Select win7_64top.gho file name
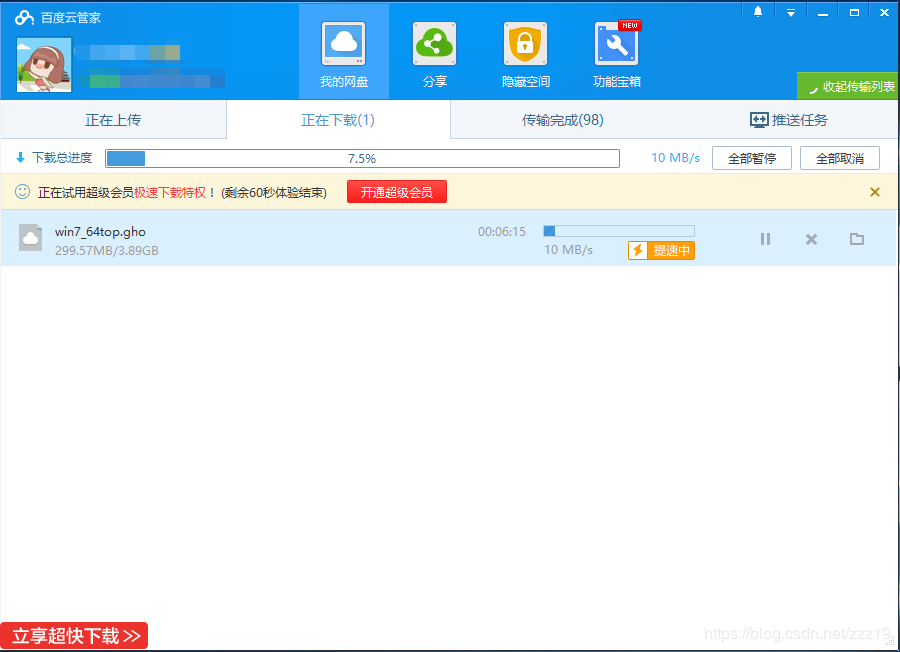The height and width of the screenshot is (652, 900). tap(100, 232)
